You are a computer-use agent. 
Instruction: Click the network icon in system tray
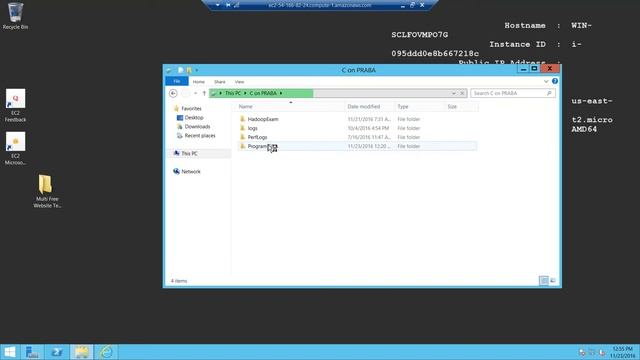coord(591,352)
